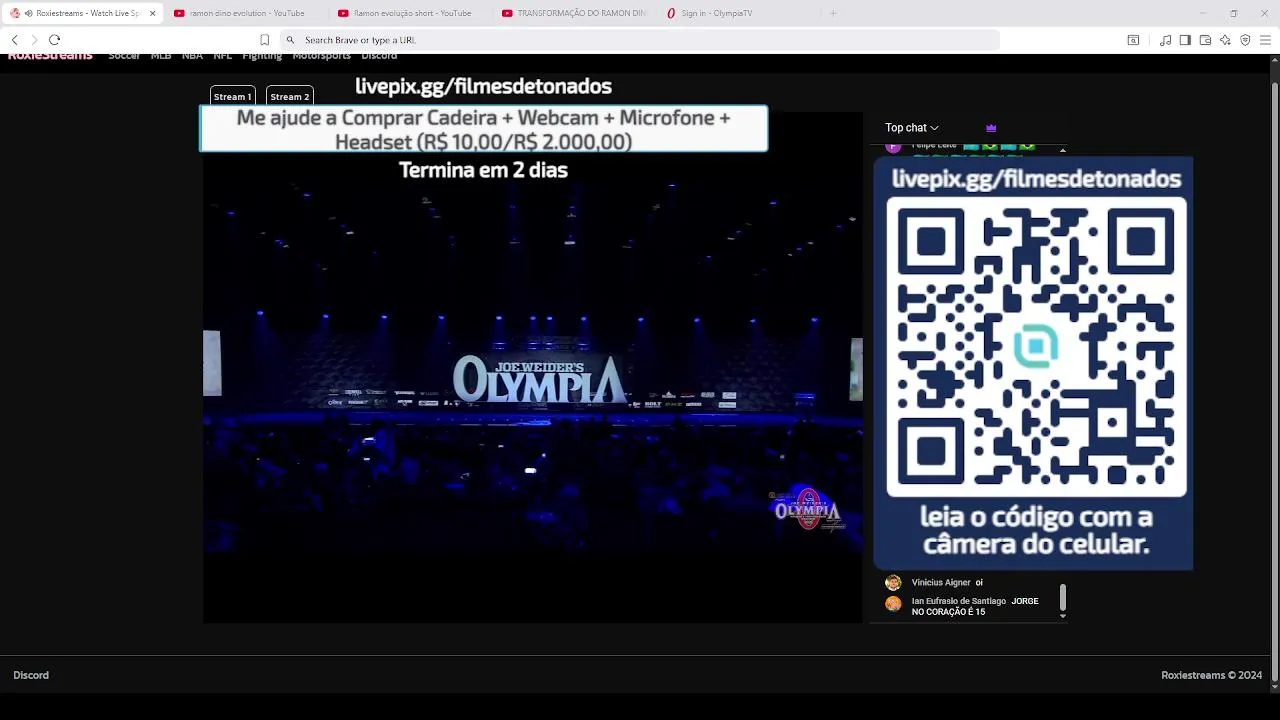Click the Olympia stage video player
The height and width of the screenshot is (720, 1280).
532,367
